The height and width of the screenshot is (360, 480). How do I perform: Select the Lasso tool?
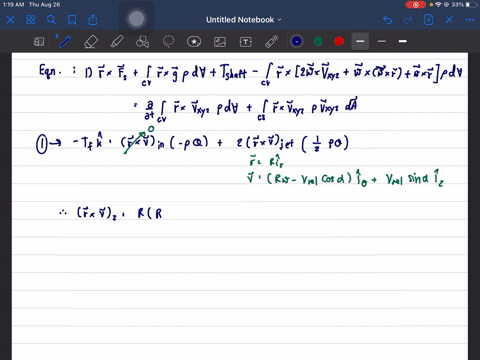click(168, 41)
